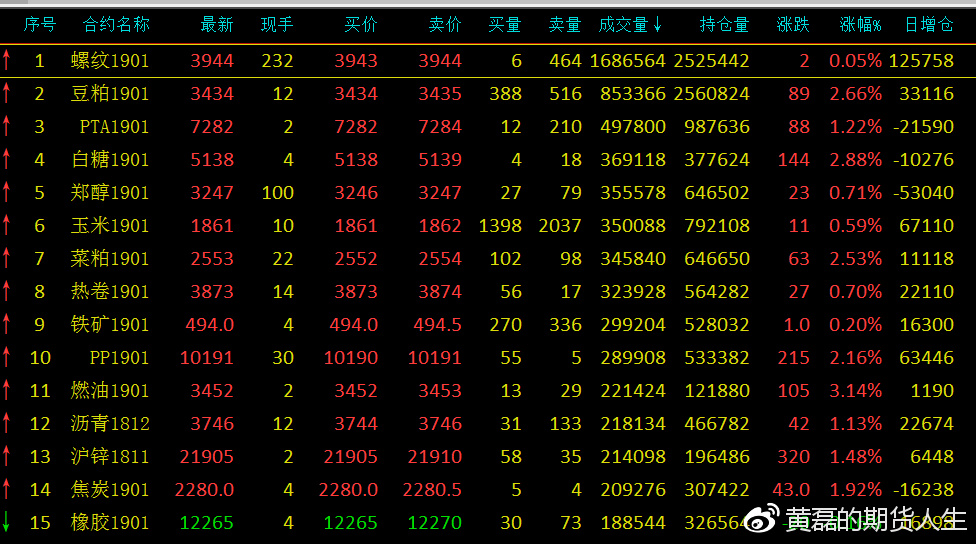
Task: Click the 卖价 column header
Action: (445, 25)
